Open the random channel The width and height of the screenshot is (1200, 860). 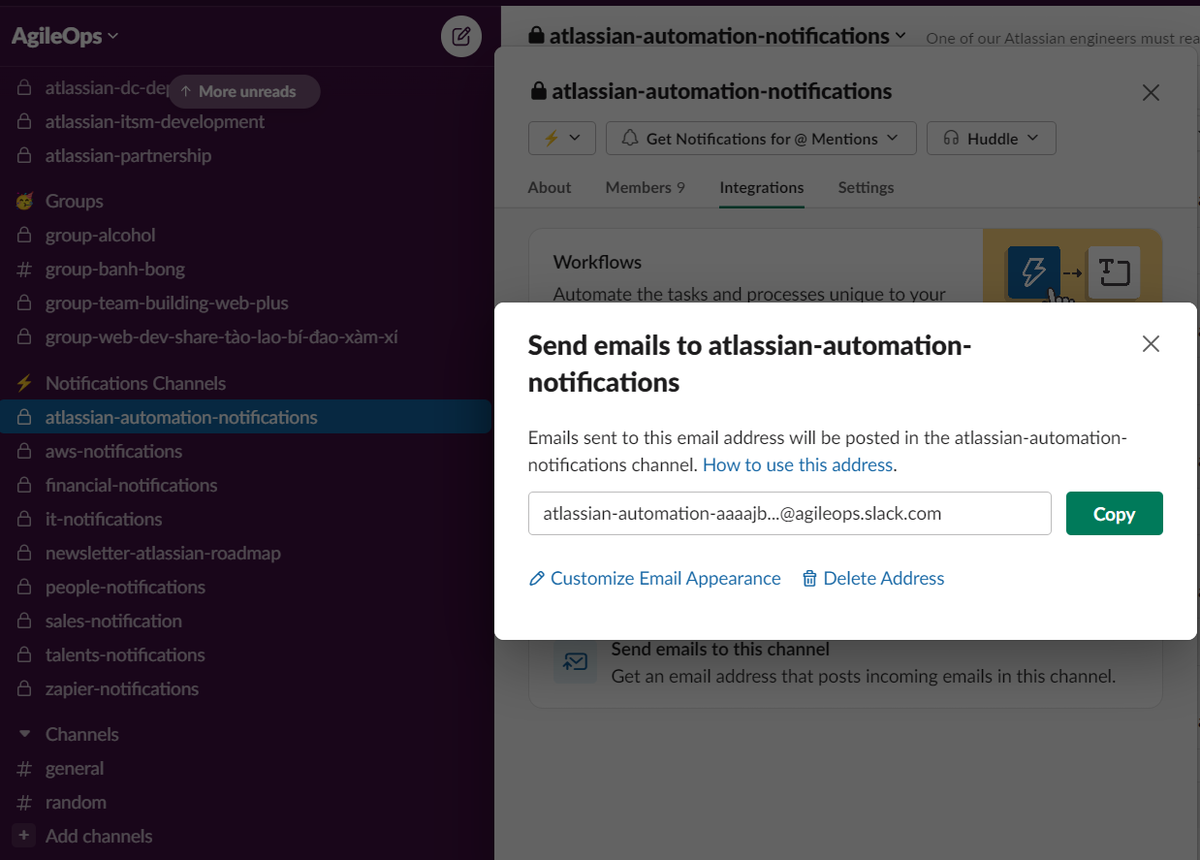coord(245,802)
